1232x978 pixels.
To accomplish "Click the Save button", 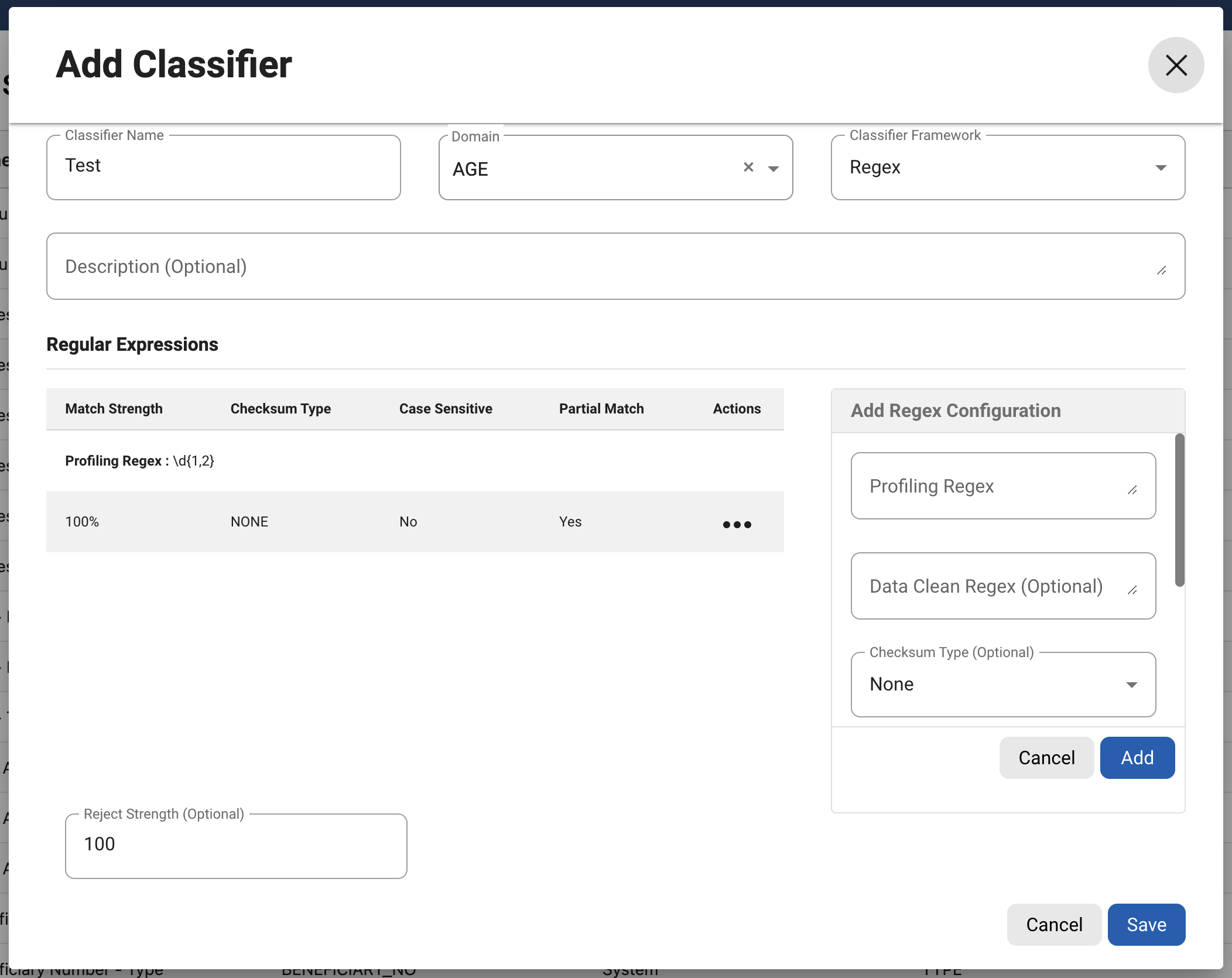I will point(1145,924).
